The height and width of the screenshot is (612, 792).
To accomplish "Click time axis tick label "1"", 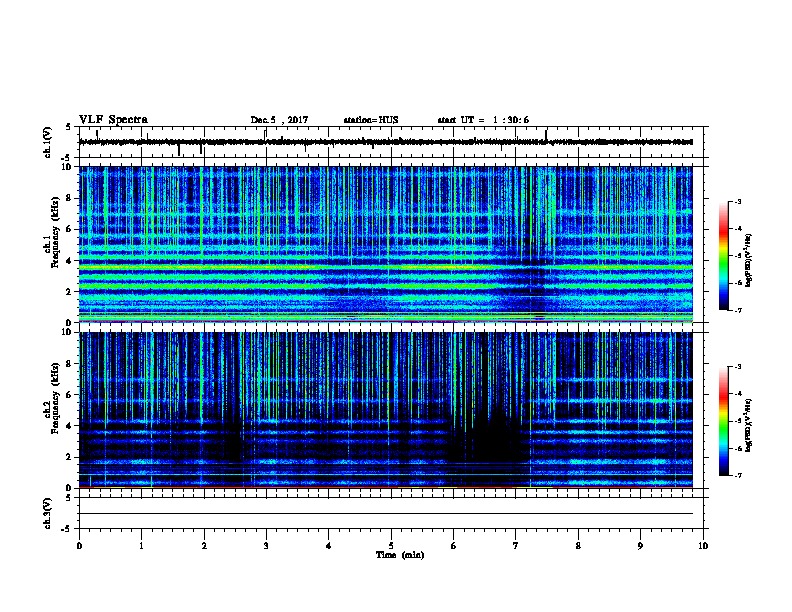I will tap(141, 546).
